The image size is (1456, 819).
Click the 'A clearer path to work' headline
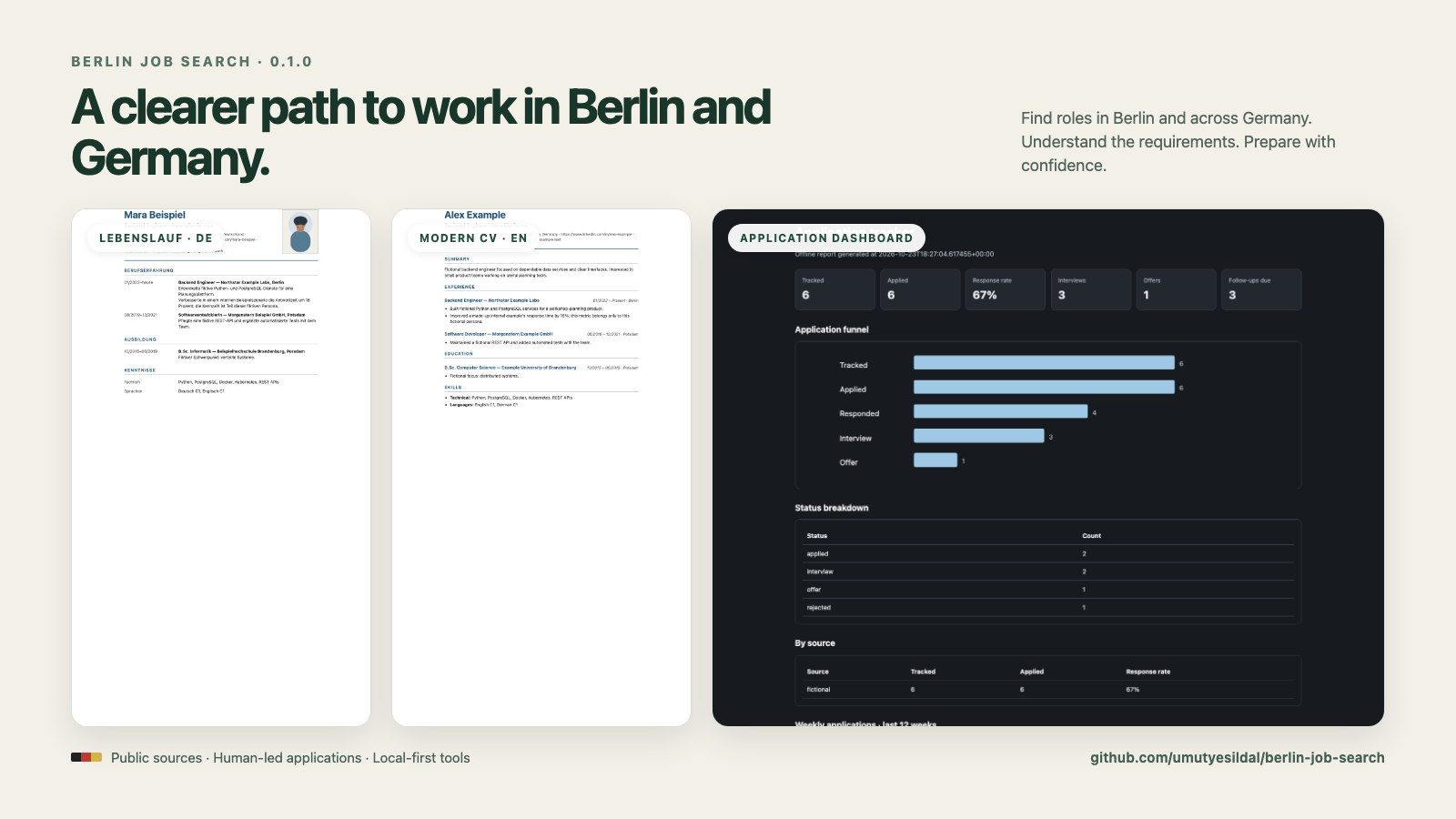tap(421, 132)
